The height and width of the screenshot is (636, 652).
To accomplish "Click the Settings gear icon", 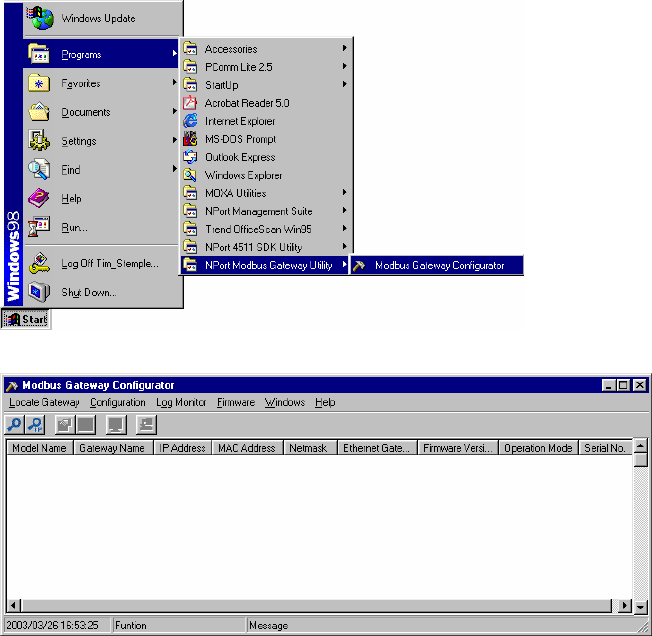I will click(x=39, y=140).
